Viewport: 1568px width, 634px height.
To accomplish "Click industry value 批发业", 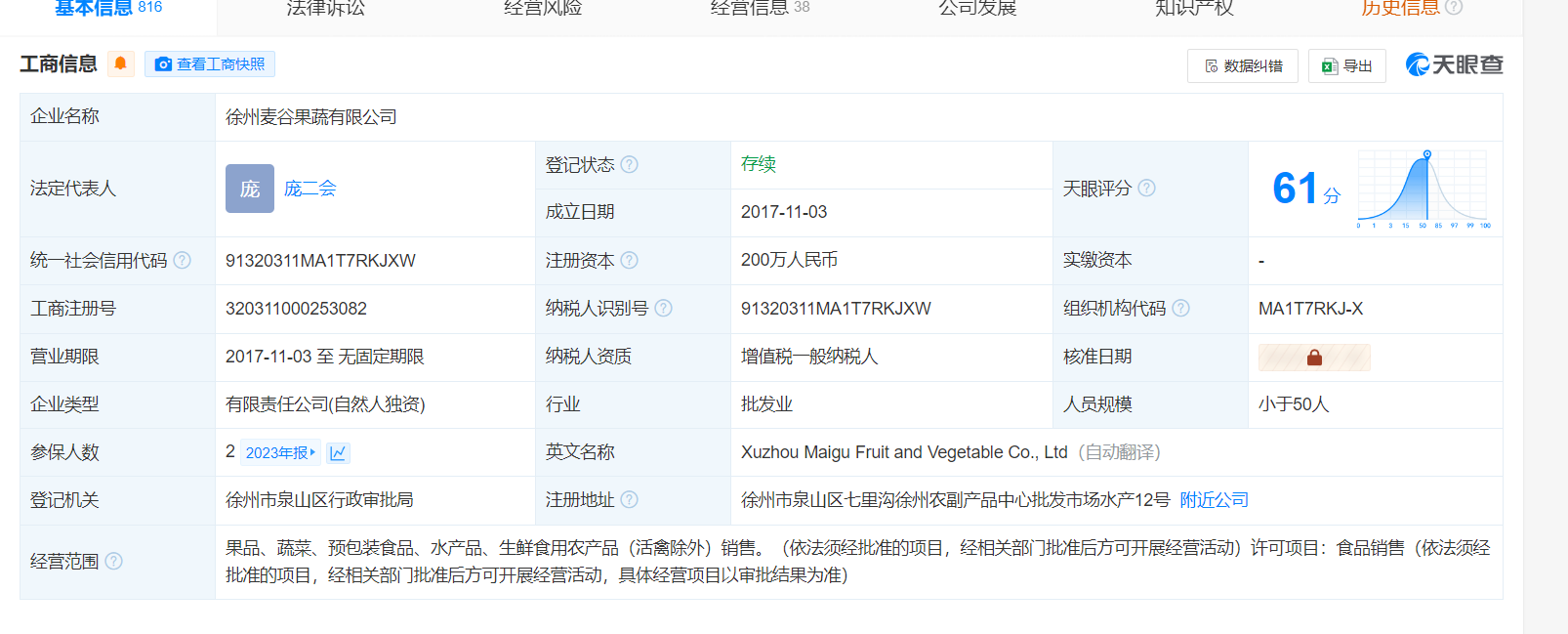I will [766, 404].
